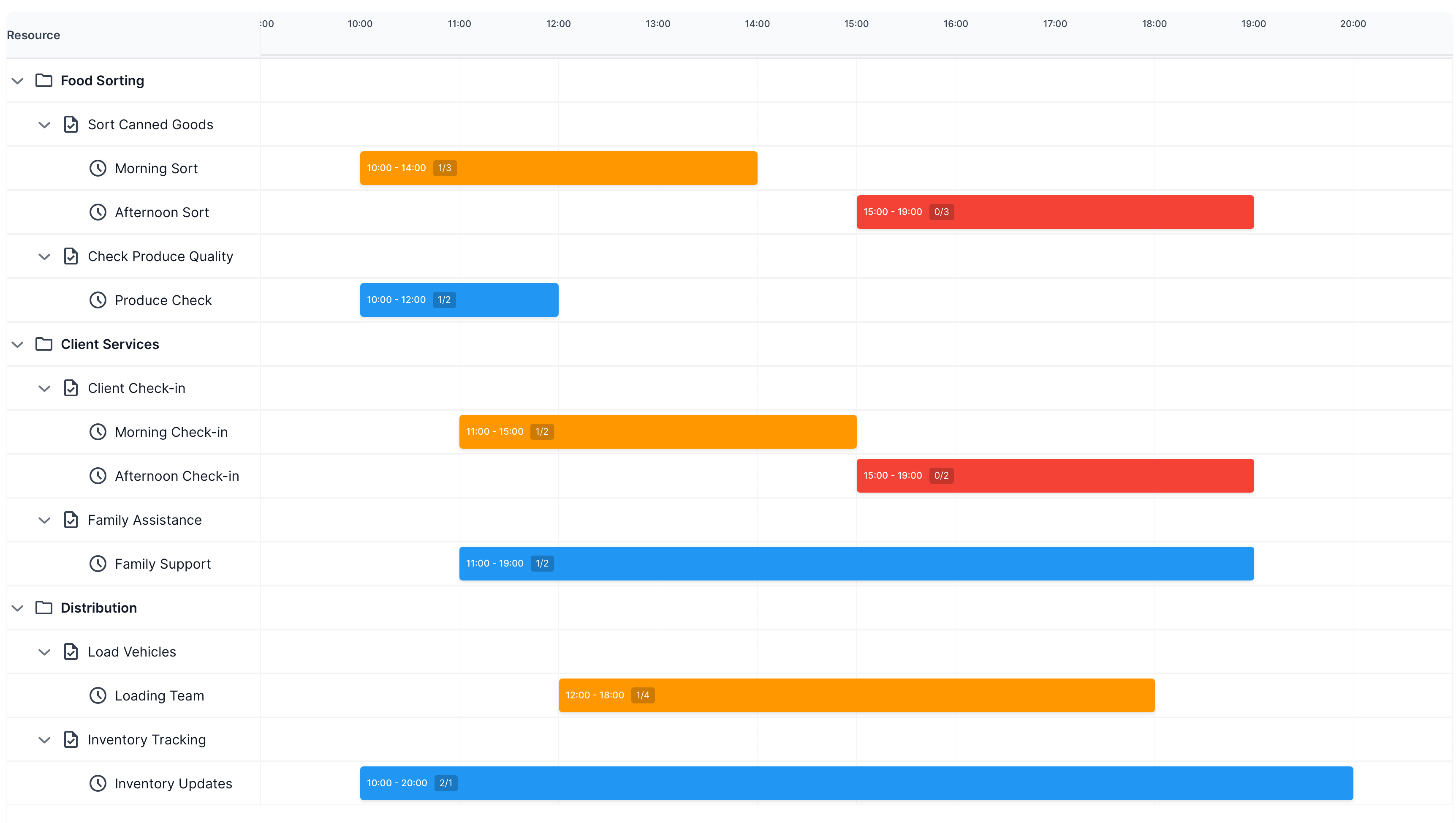
Task: Click the clock icon beside Morning Sort
Action: click(98, 168)
